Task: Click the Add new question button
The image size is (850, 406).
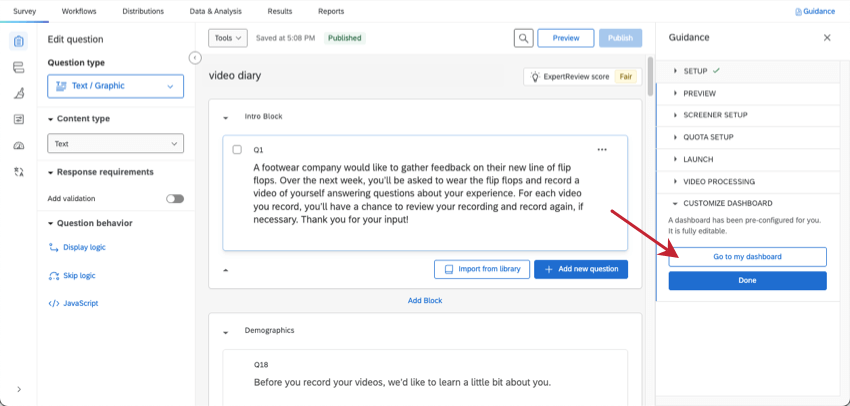Action: click(581, 269)
